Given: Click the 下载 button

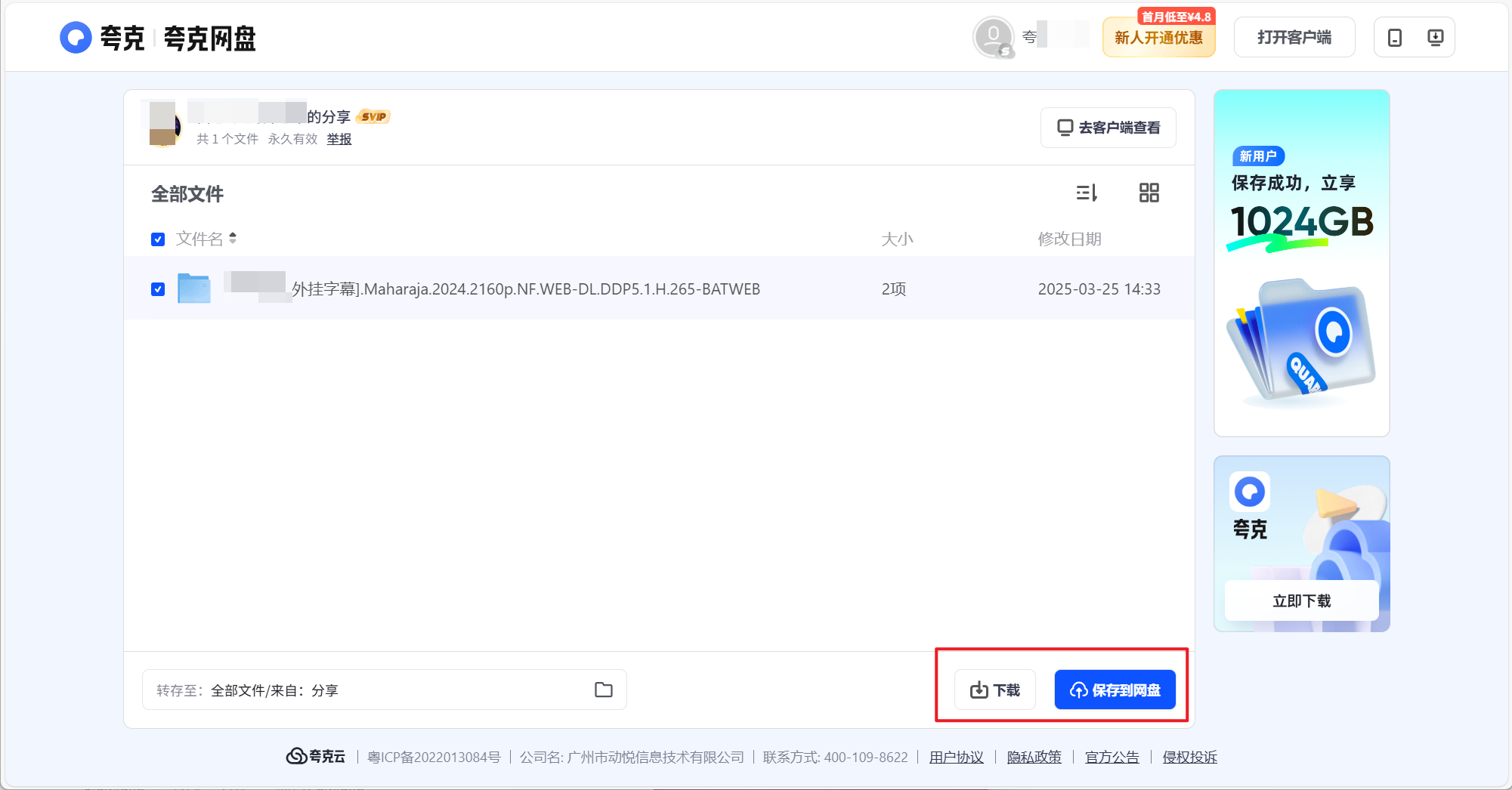Looking at the screenshot, I should pyautogui.click(x=994, y=690).
